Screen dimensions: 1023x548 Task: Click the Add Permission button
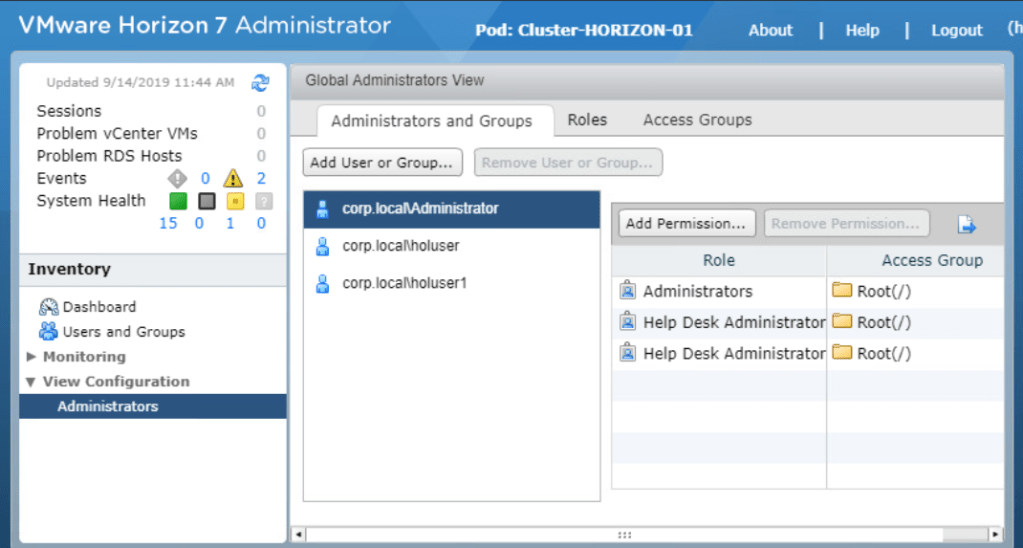687,224
